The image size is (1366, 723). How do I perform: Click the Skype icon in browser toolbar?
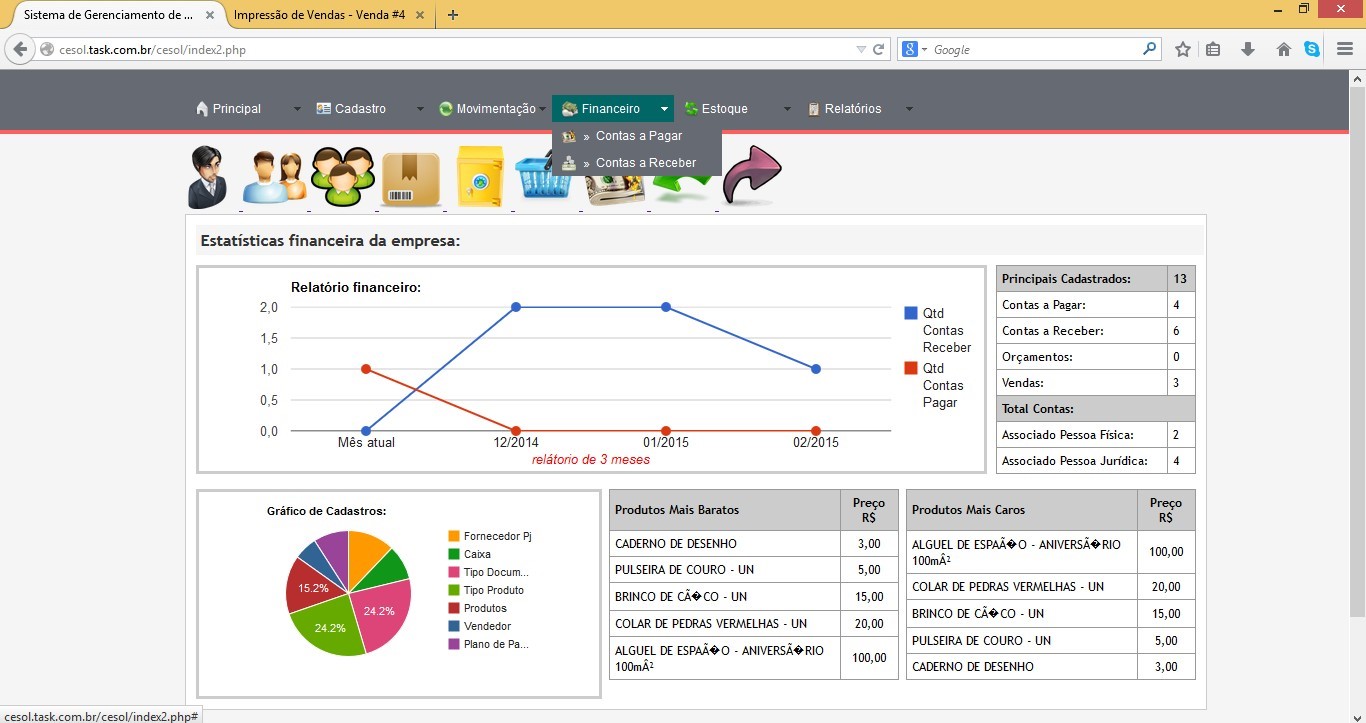pyautogui.click(x=1311, y=49)
